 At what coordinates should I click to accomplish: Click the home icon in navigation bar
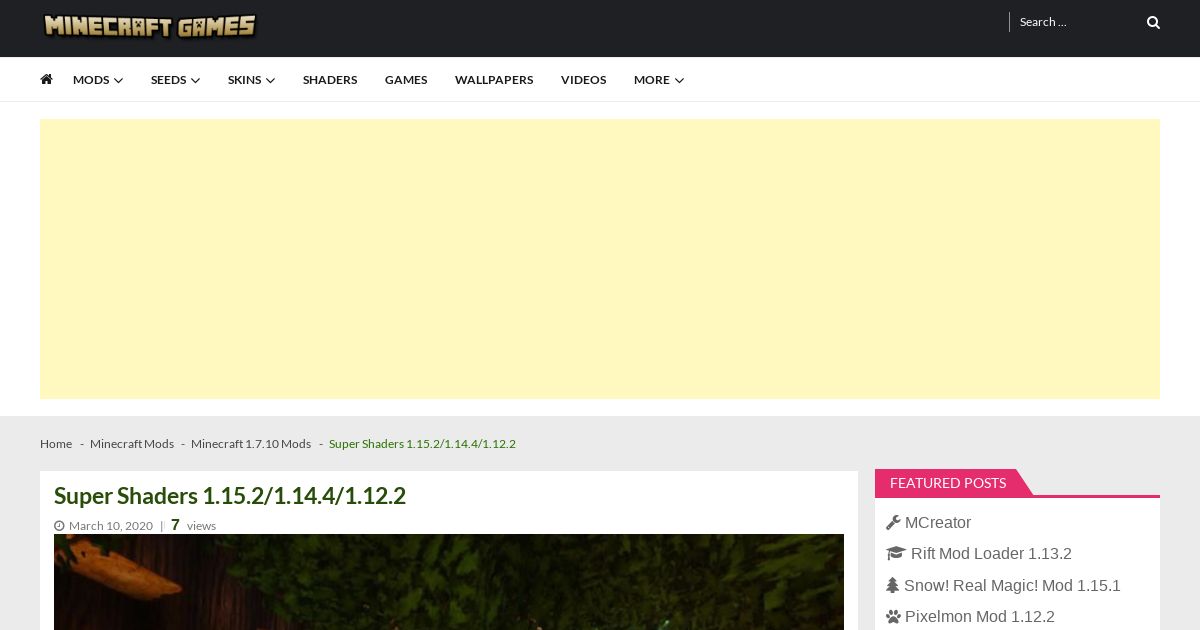click(46, 79)
